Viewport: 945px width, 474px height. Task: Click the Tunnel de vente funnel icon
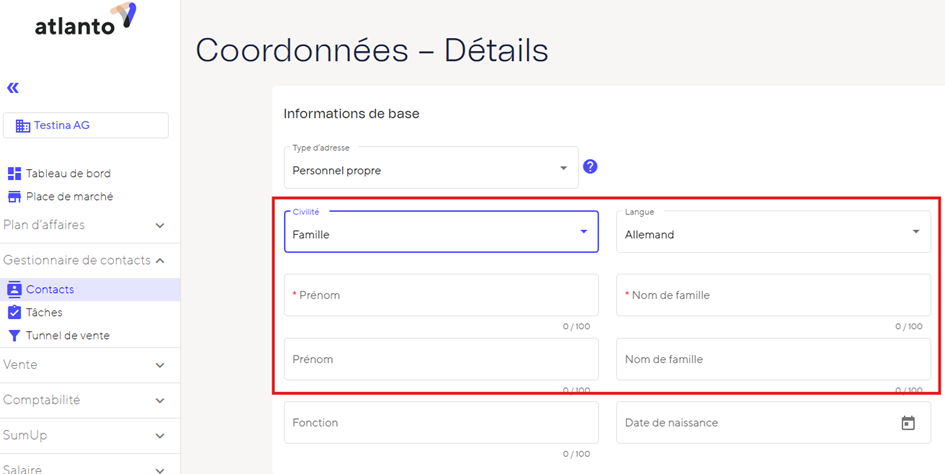[14, 336]
